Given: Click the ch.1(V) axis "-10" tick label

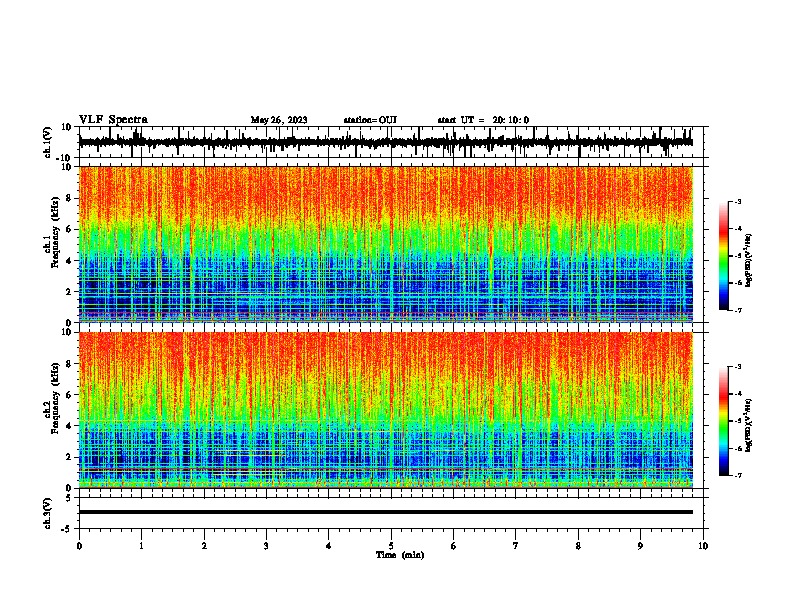Looking at the screenshot, I should point(65,158).
